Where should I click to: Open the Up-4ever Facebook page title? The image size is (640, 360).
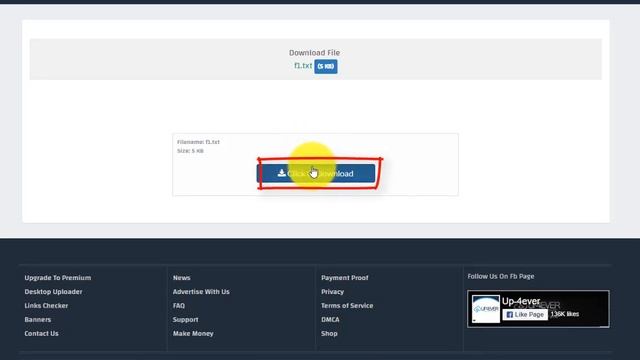pyautogui.click(x=521, y=301)
